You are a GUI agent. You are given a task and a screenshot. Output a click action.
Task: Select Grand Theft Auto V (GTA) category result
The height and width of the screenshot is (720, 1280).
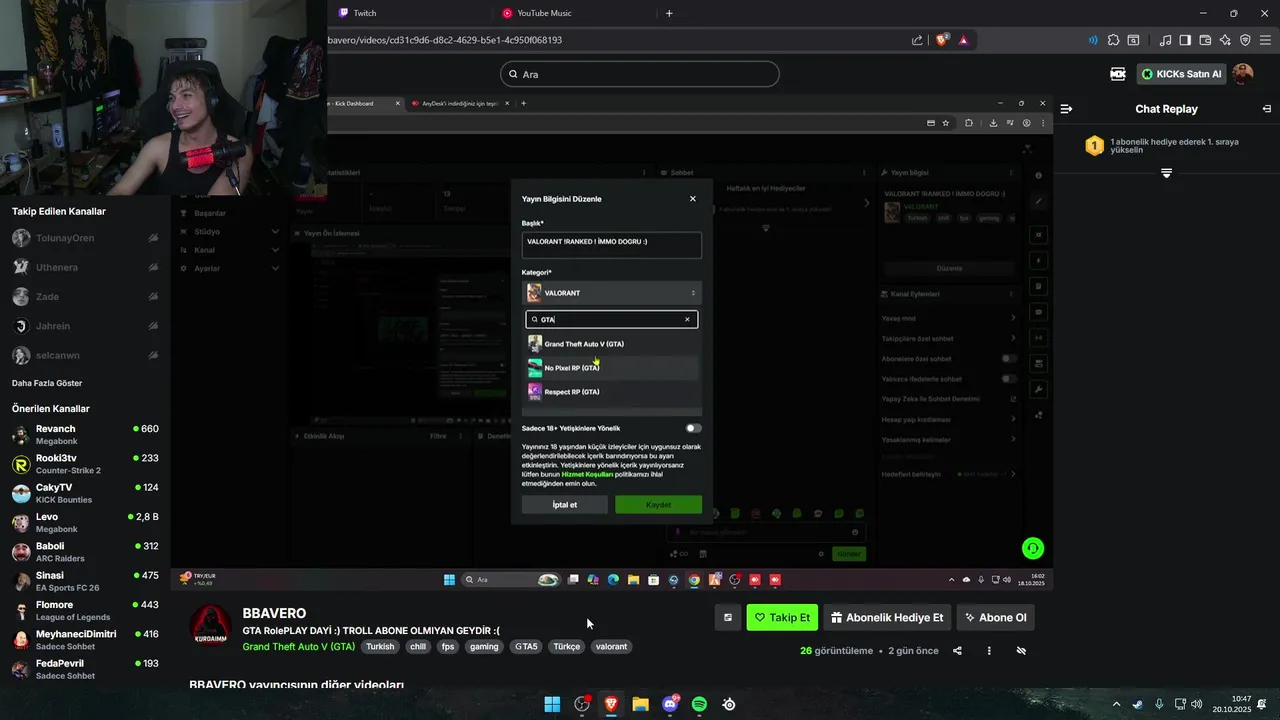(611, 344)
